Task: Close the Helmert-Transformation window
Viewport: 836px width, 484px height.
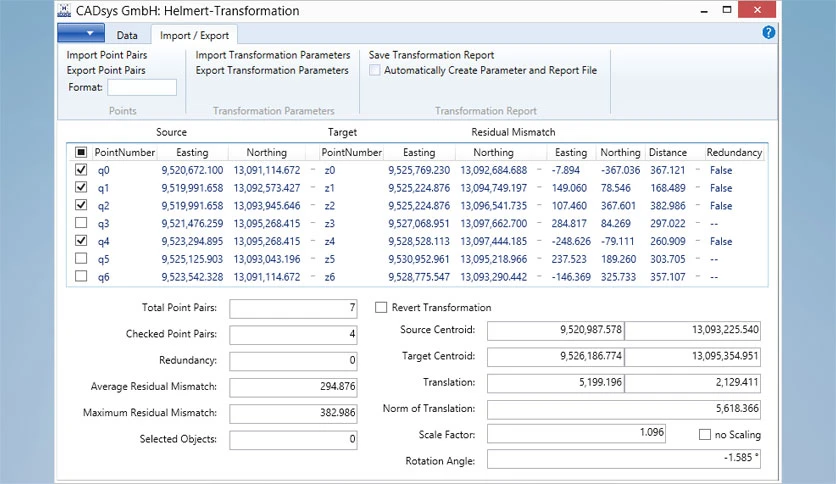Action: (x=757, y=10)
